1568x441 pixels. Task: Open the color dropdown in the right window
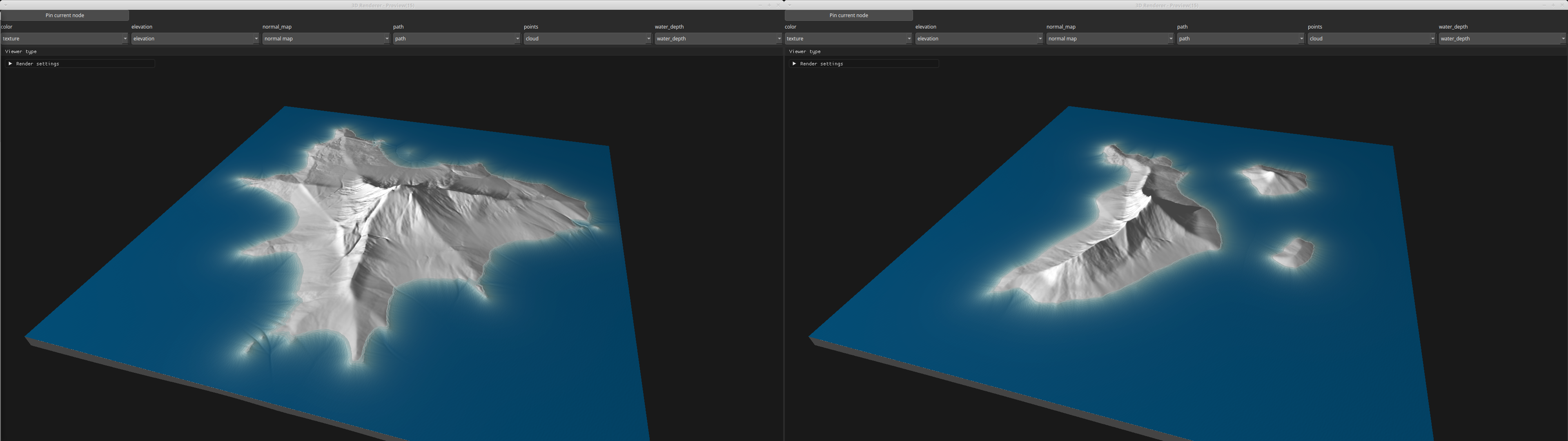click(849, 38)
